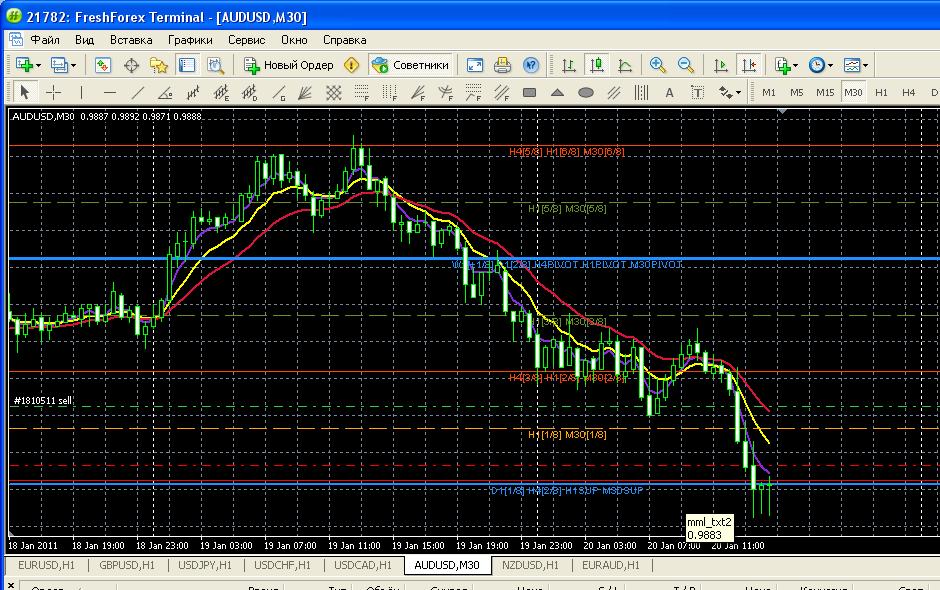Open the Графики menu

[190, 40]
